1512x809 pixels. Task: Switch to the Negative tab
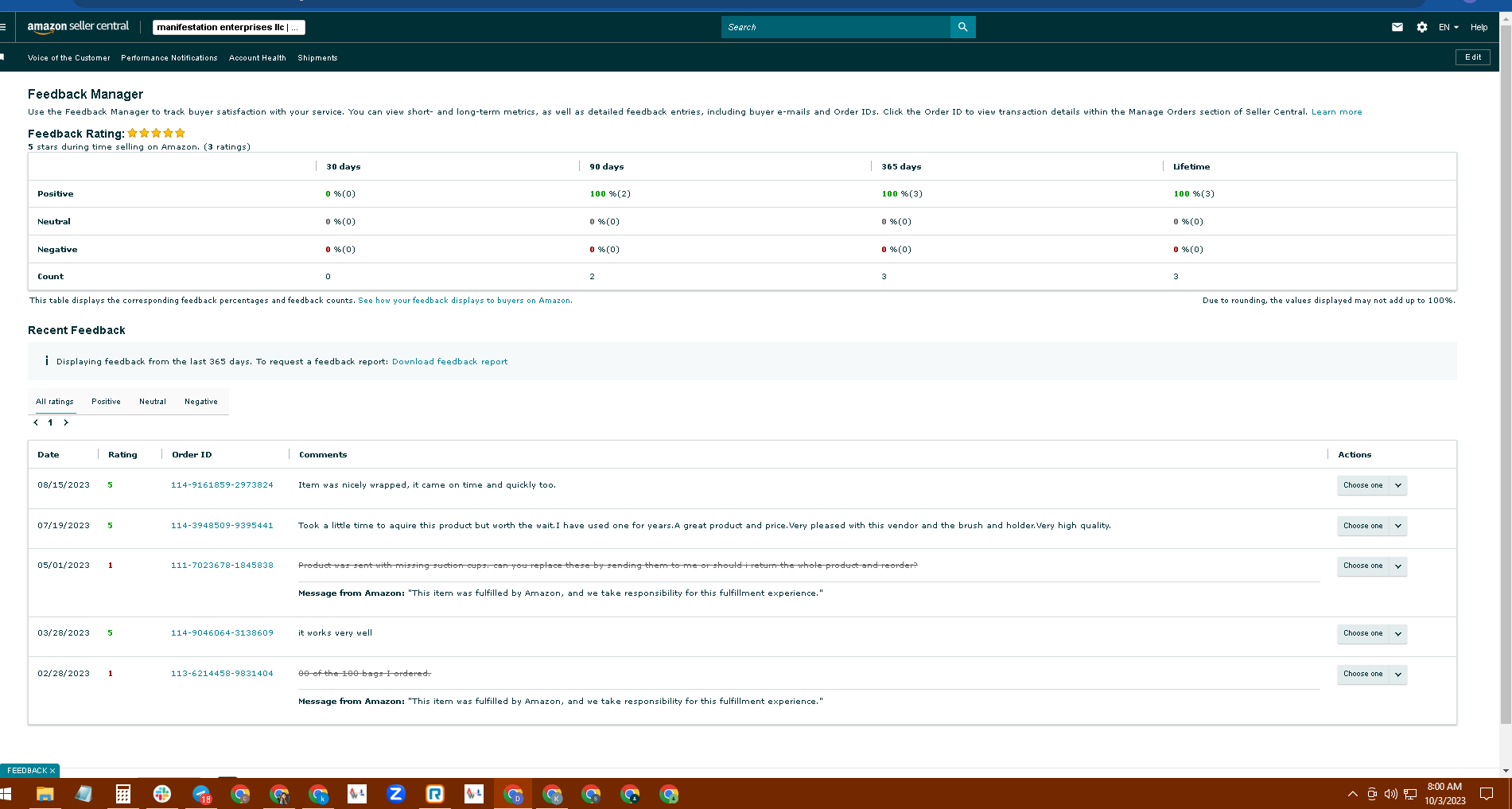(201, 402)
